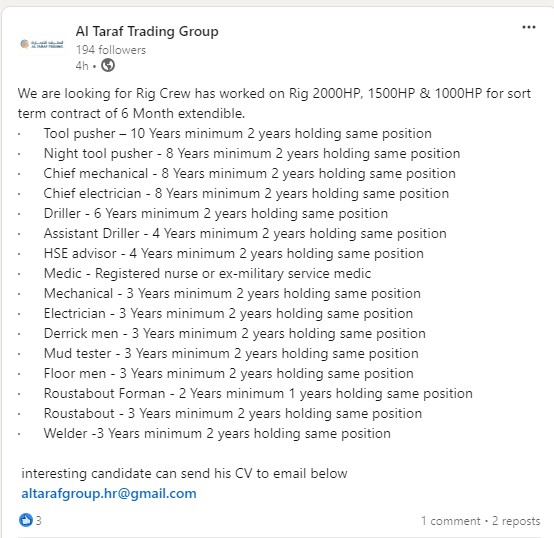Click the Welder requirement line
554x538 pixels.
(217, 433)
